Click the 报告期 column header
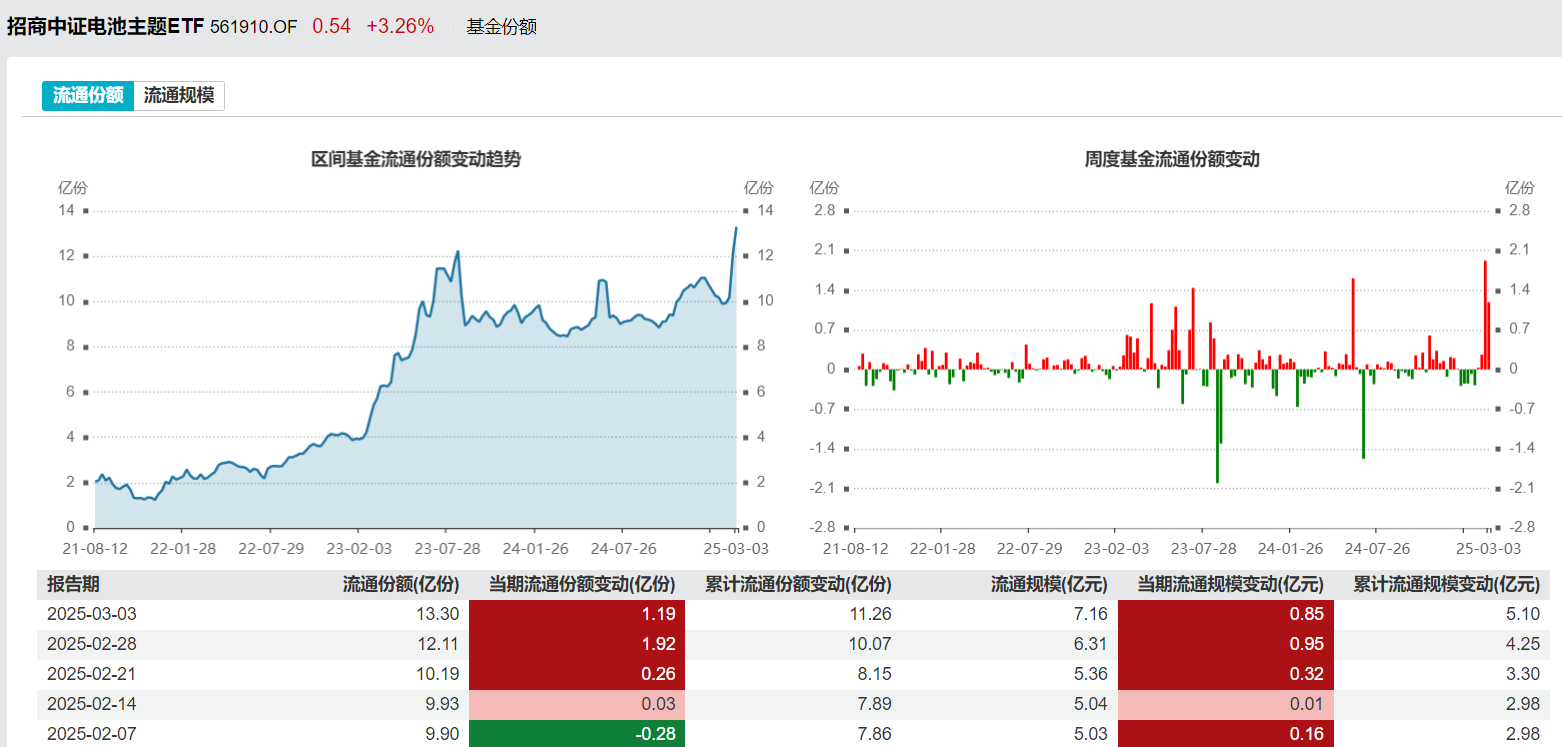Viewport: 1562px width, 747px height. 73,584
